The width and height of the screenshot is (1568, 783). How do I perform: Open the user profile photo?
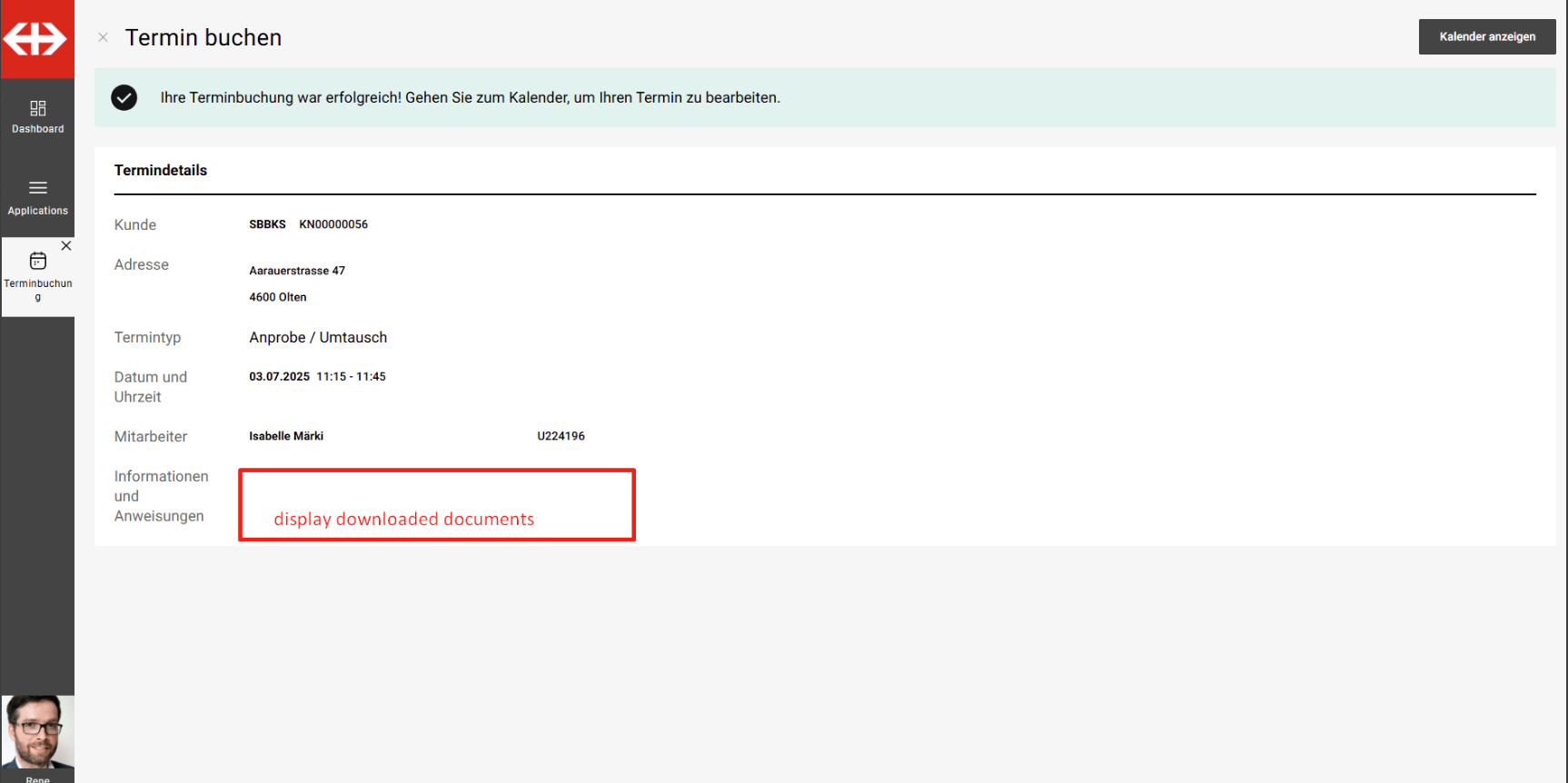point(37,732)
